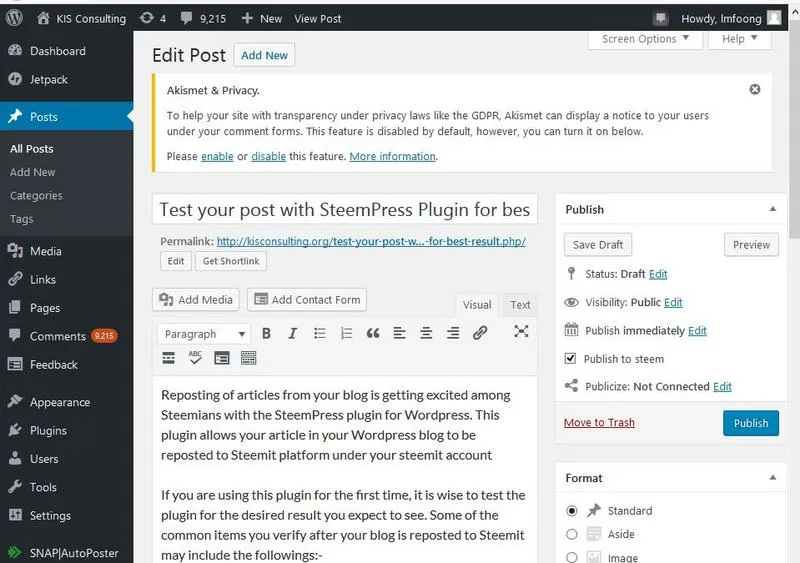Uncheck Publish to steem checkbox
Viewport: 800px width, 563px height.
pyautogui.click(x=570, y=358)
